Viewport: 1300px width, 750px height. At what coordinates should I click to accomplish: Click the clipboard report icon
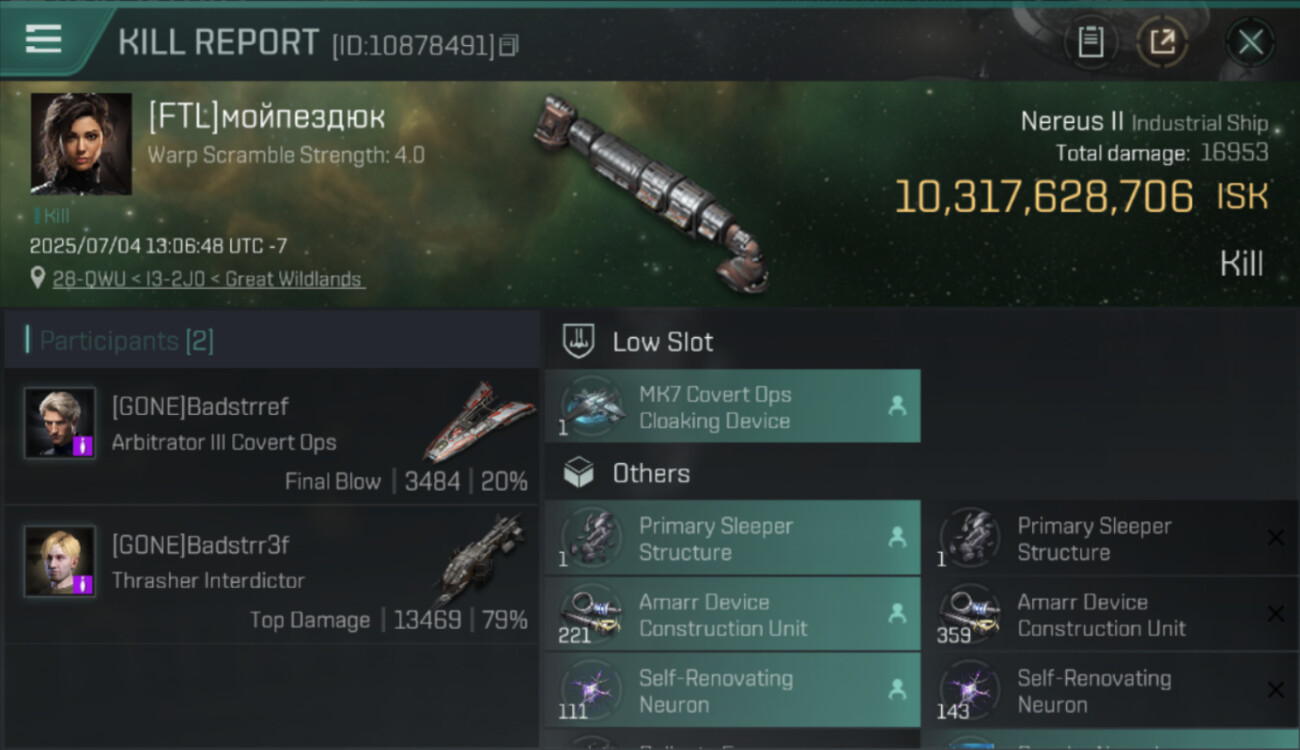pyautogui.click(x=1090, y=42)
